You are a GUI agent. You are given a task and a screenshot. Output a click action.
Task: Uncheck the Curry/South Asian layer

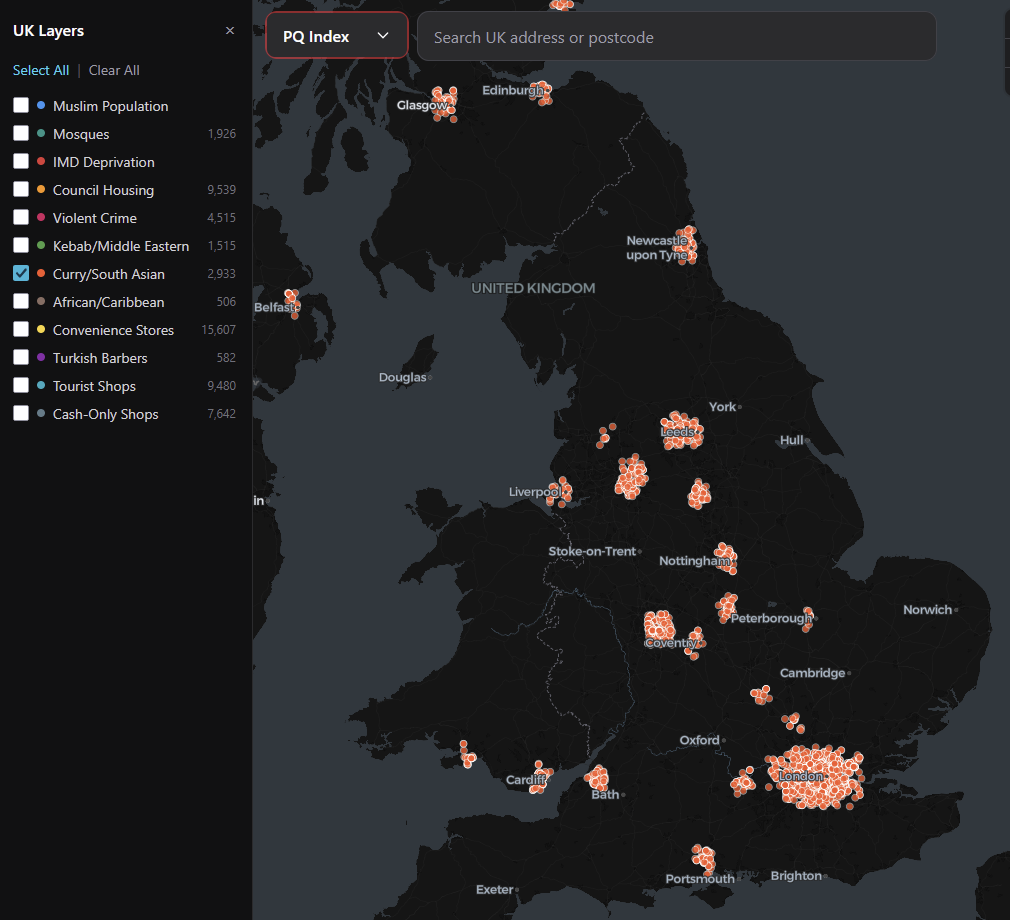coord(21,273)
